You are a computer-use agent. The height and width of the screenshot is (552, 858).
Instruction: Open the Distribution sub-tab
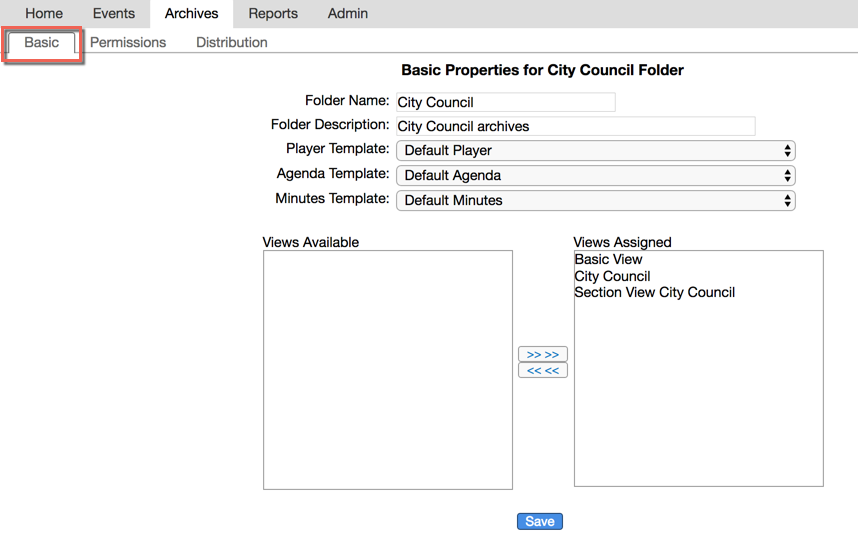click(x=231, y=43)
